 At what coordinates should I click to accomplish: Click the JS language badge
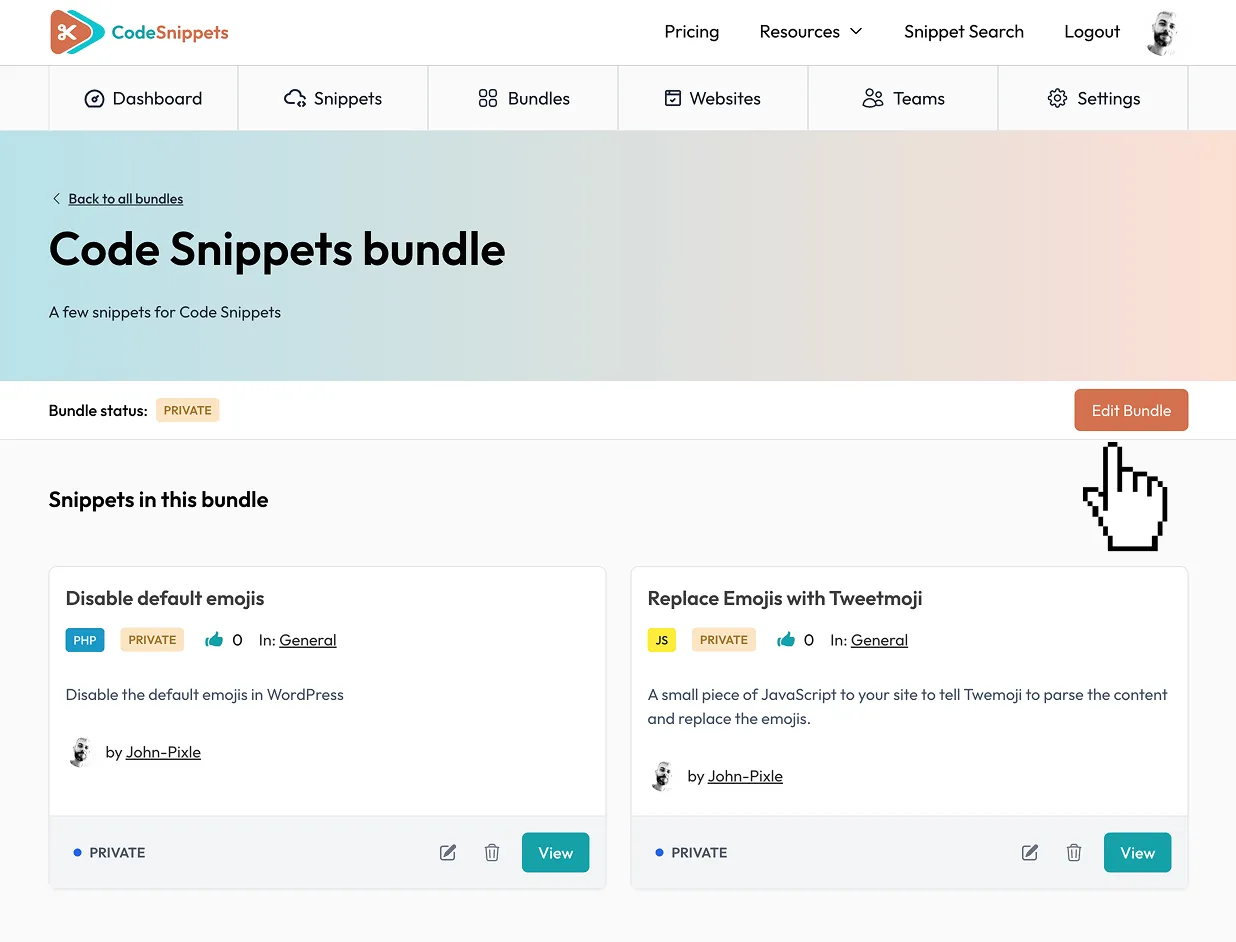coord(662,640)
